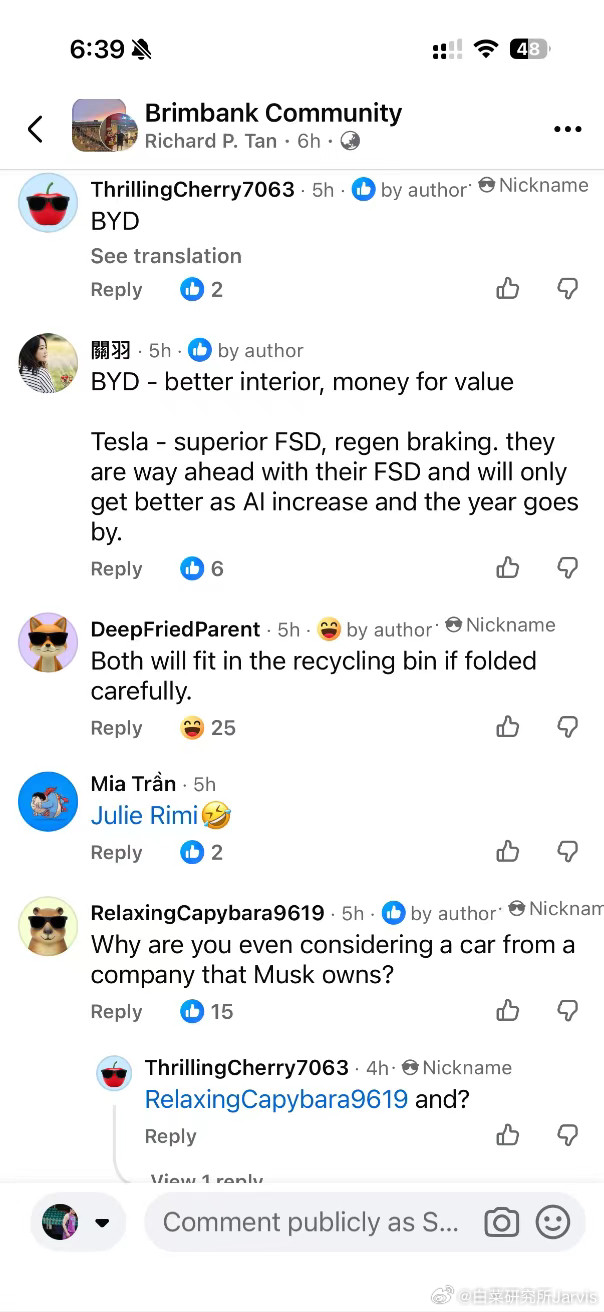Like the 關羽 comment about Tesla FSD
The width and height of the screenshot is (604, 1312).
[508, 568]
